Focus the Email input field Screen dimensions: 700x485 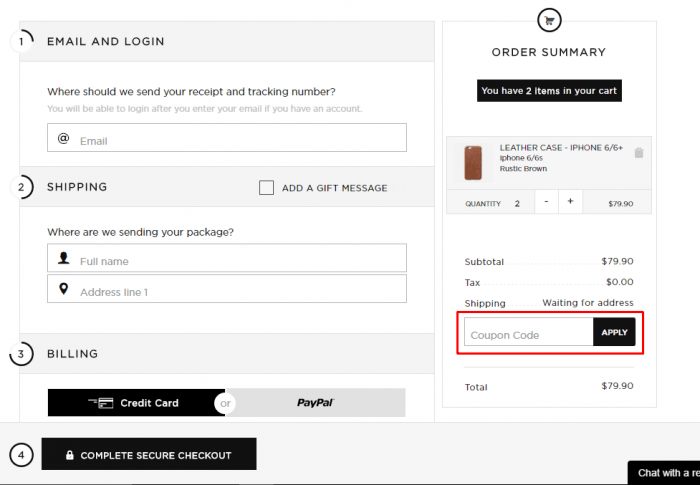227,138
